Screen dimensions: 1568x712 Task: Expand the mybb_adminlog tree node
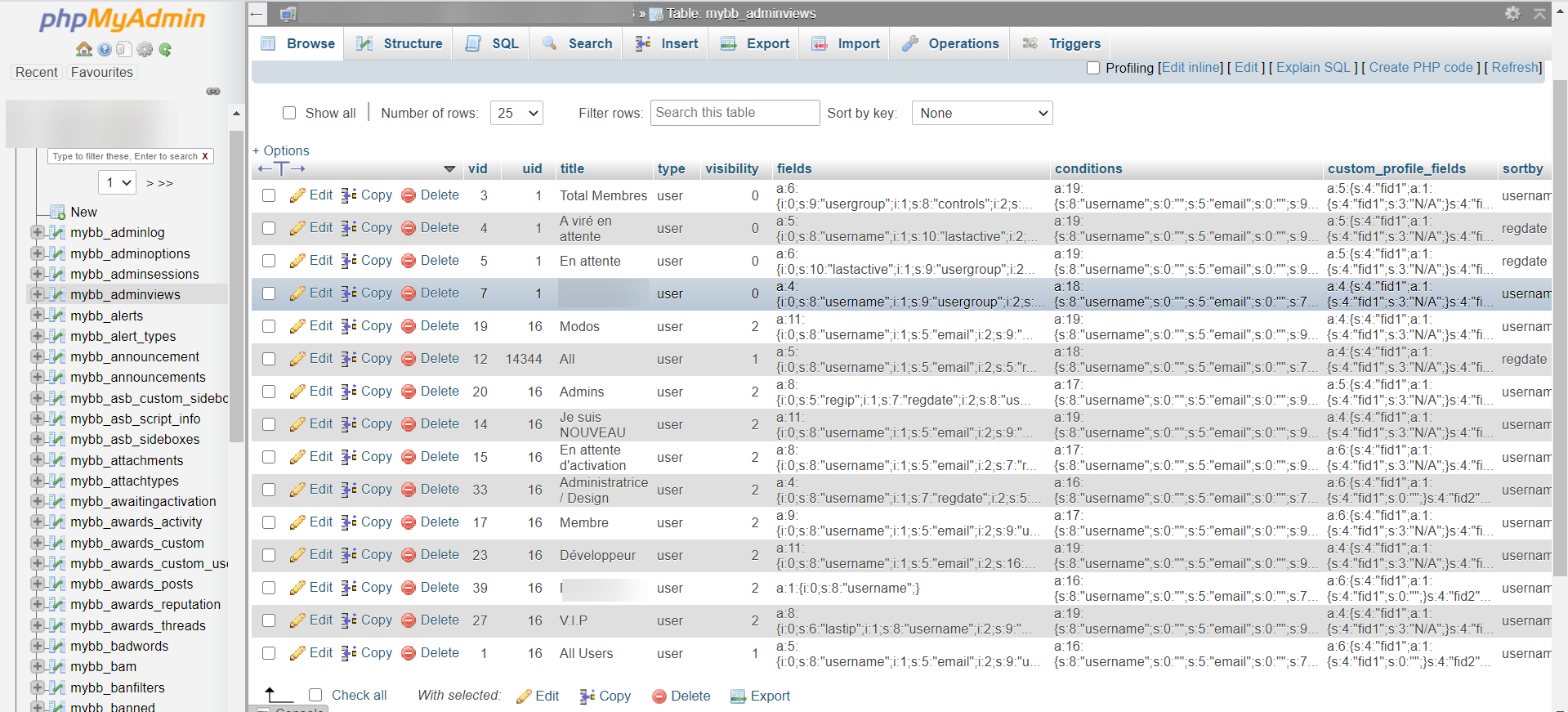click(x=37, y=232)
